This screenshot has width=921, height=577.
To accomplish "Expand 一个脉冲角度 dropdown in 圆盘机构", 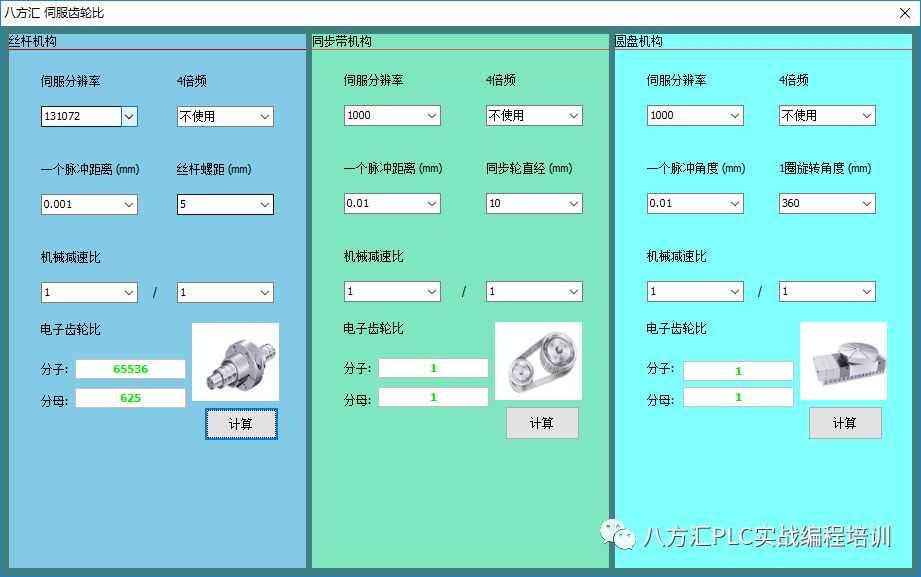I will (734, 203).
